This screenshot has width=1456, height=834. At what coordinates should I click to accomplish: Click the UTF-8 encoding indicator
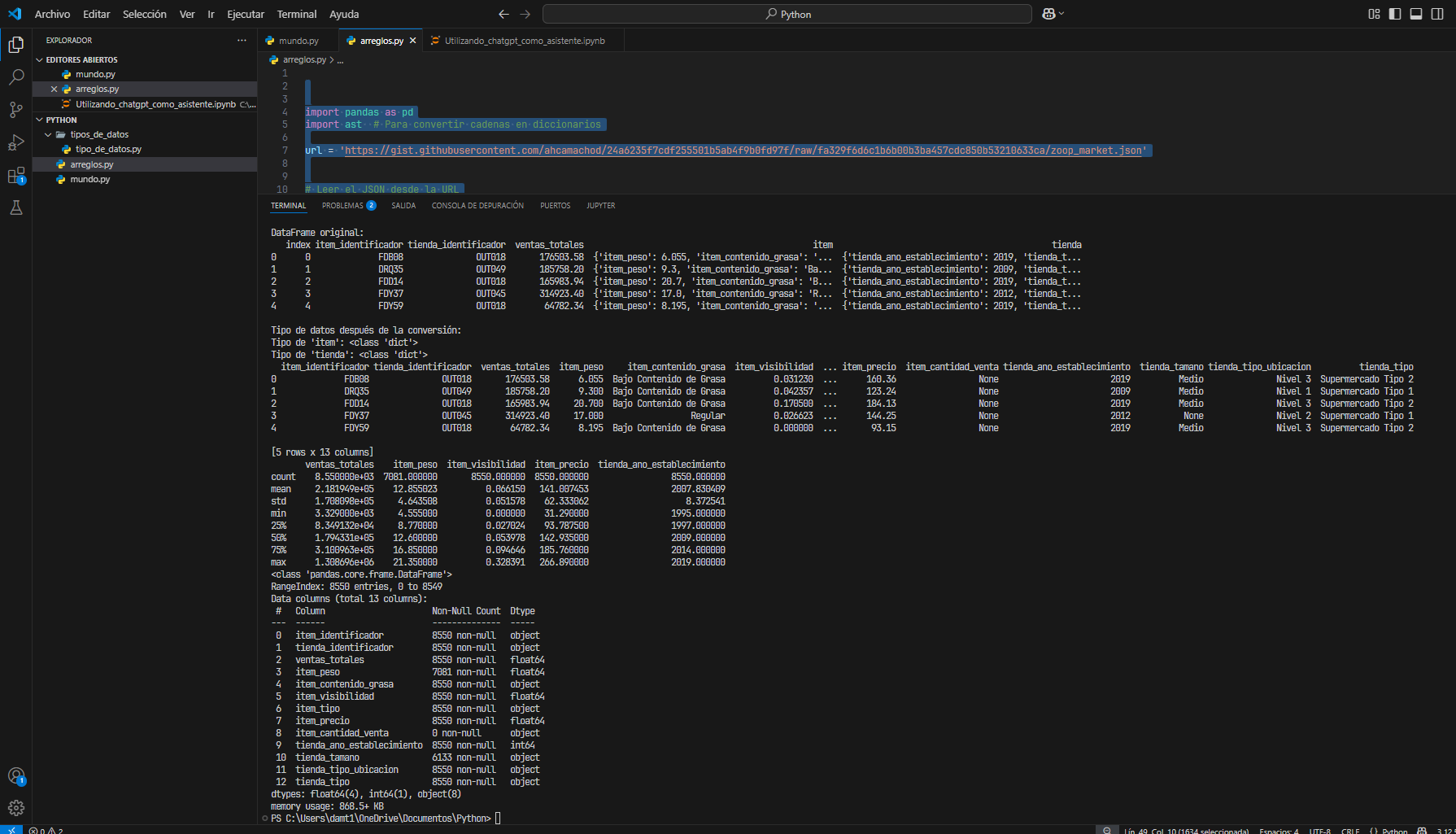point(1319,831)
